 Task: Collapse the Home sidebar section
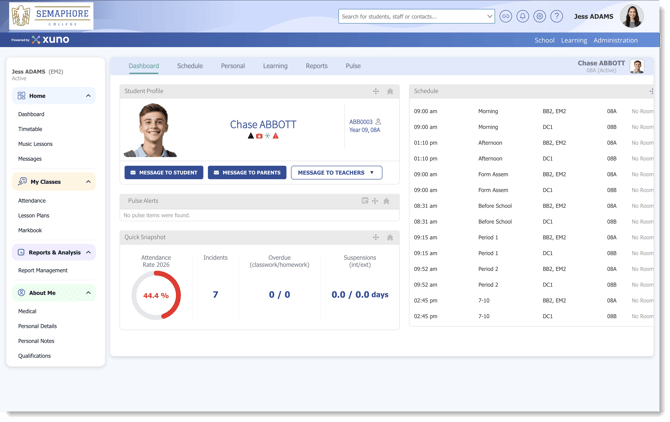88,96
